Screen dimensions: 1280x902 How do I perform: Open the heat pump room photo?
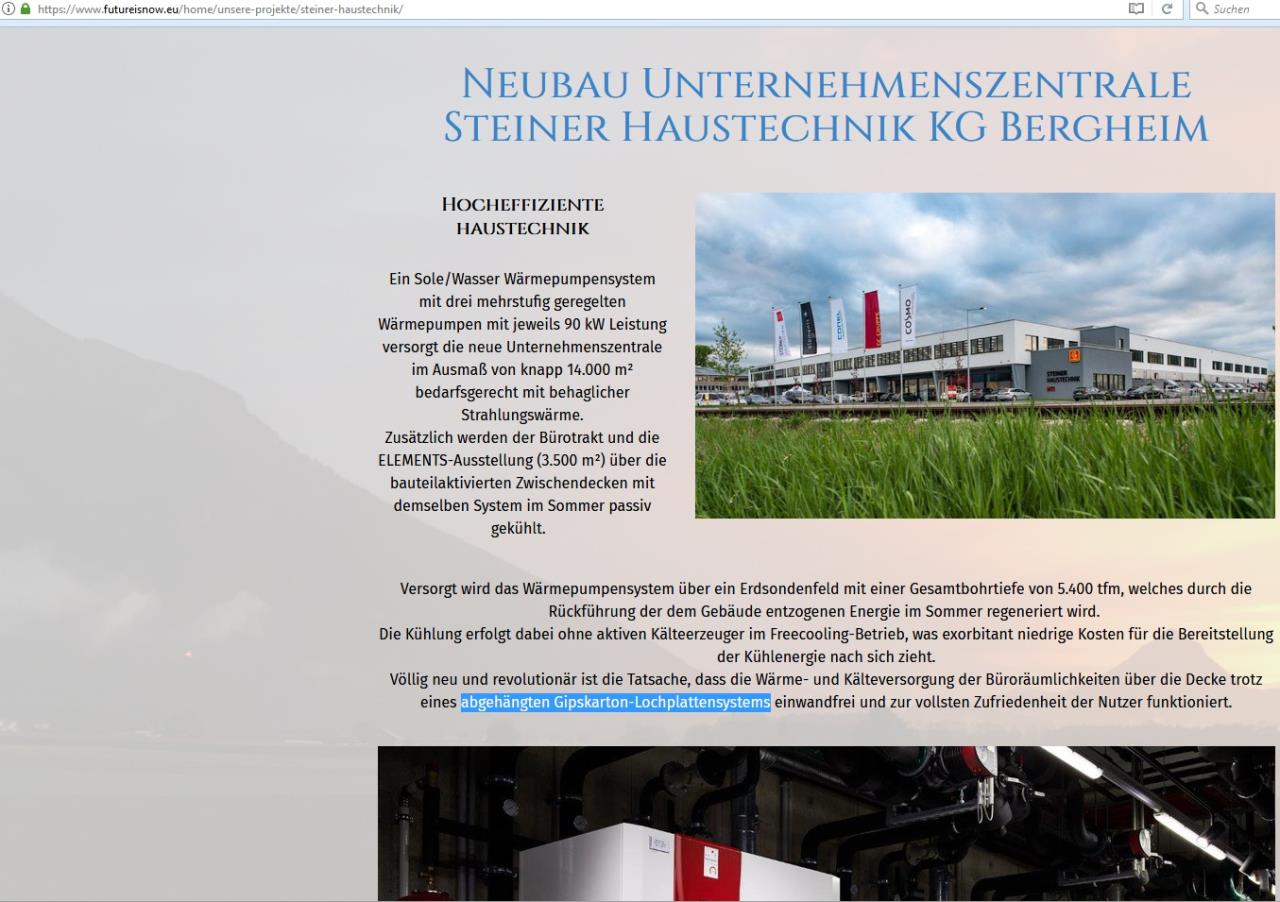(826, 823)
